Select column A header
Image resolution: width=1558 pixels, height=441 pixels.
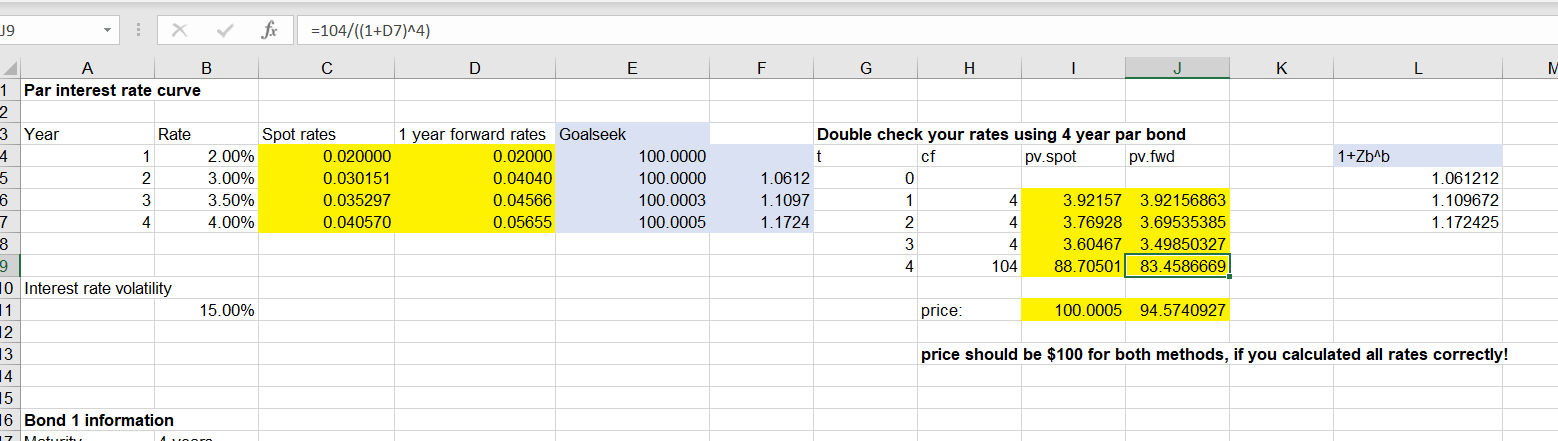(x=87, y=68)
